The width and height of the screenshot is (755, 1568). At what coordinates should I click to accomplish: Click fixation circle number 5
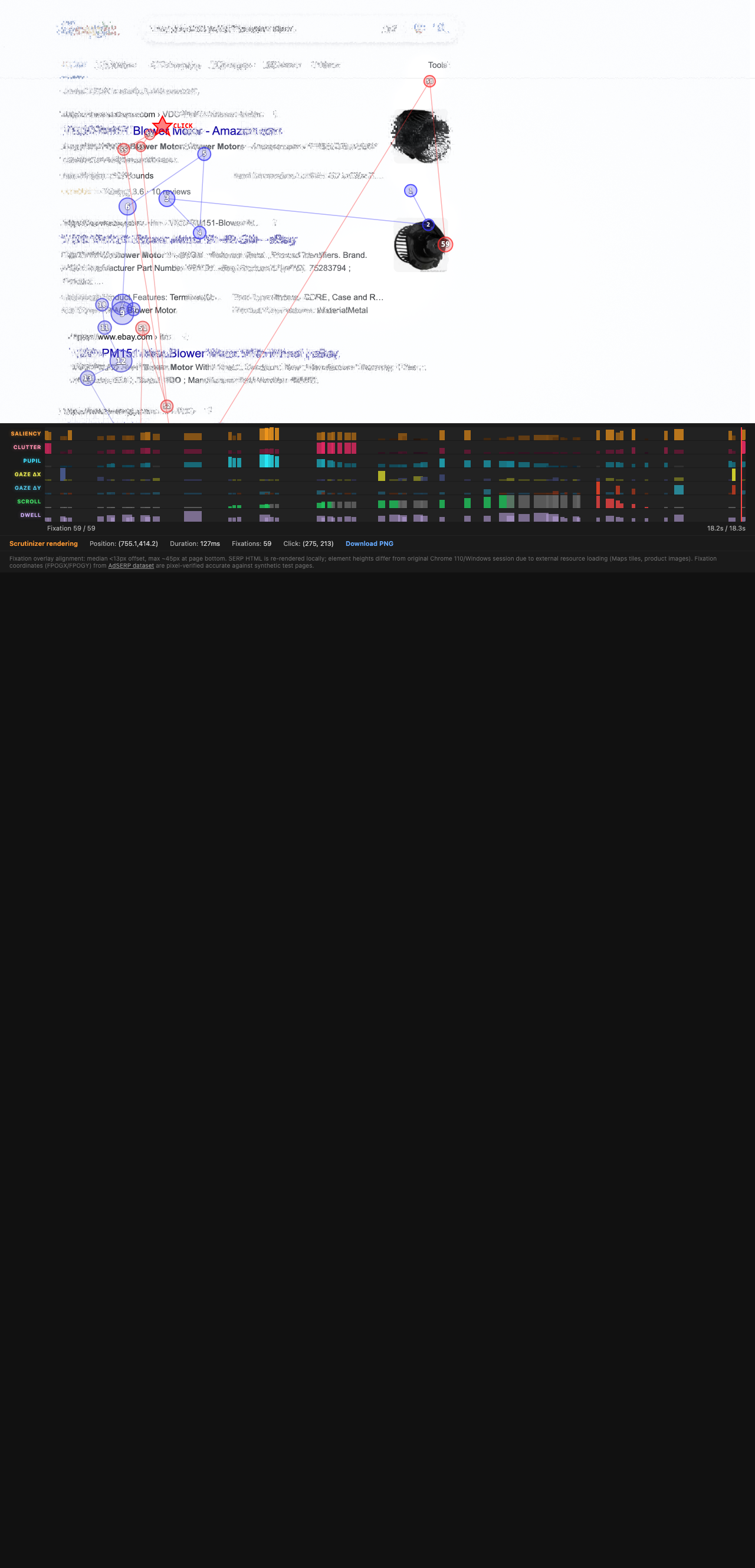pyautogui.click(x=204, y=154)
